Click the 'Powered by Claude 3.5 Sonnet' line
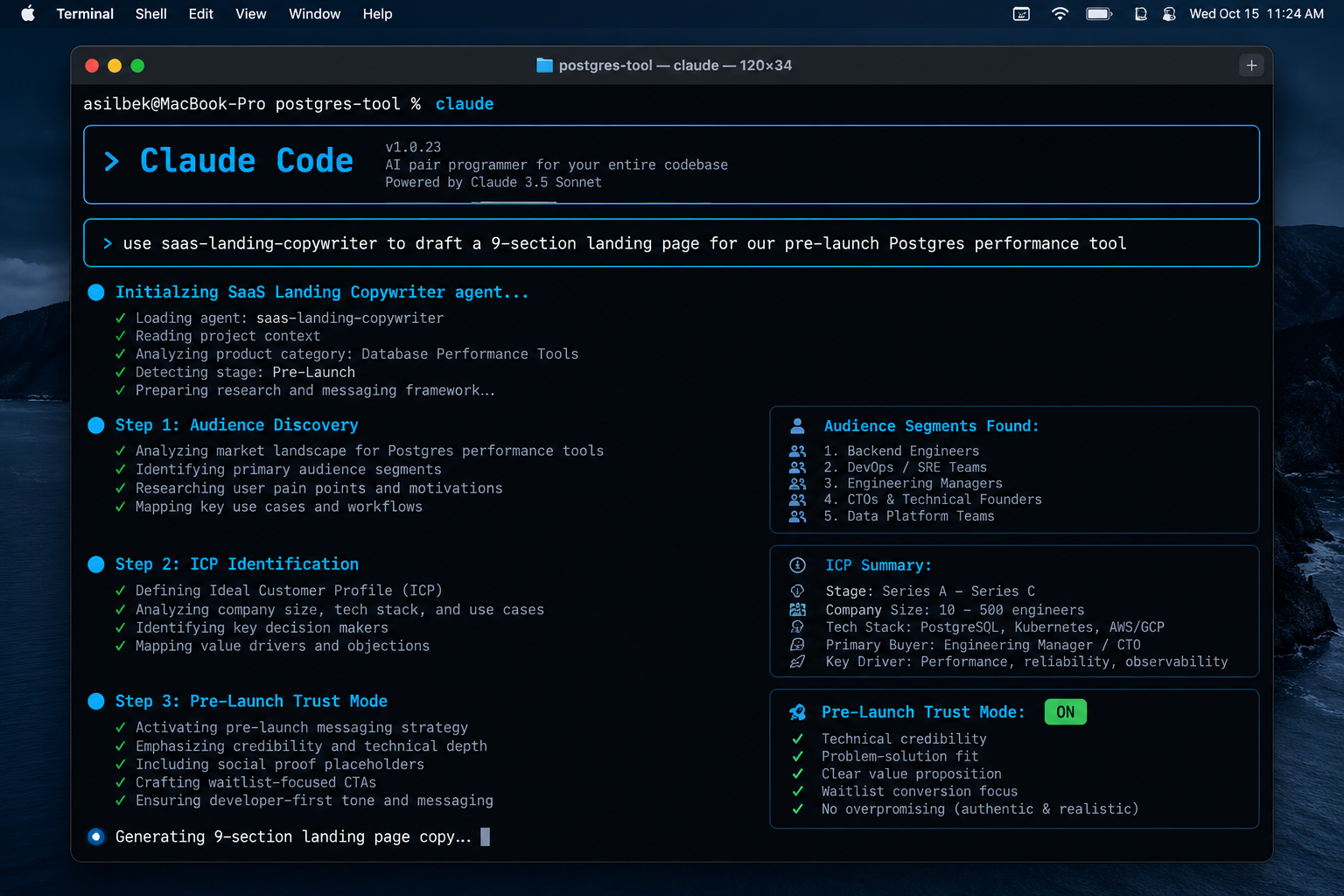This screenshot has height=896, width=1344. [x=493, y=182]
